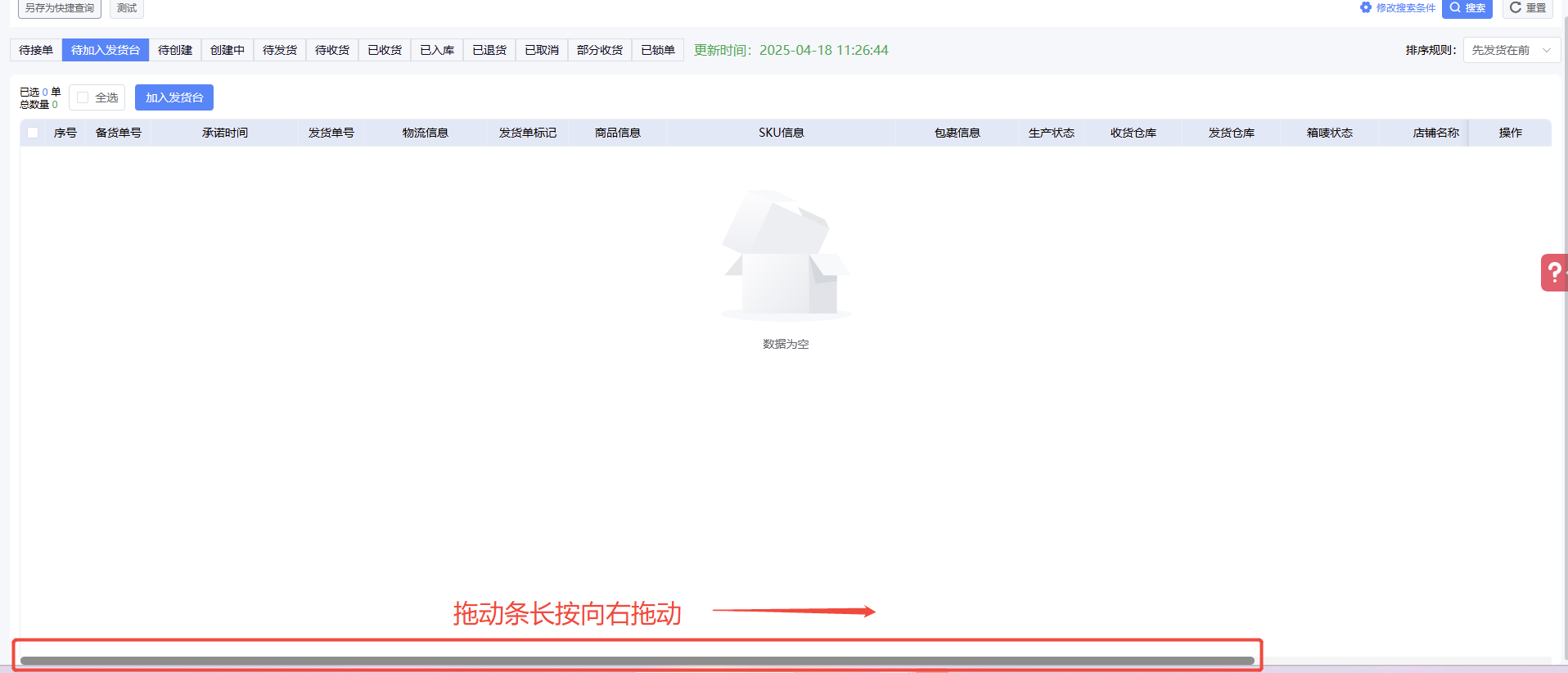Screen dimensions: 1568x673
Task: Switch to the 待接单 tab
Action: click(36, 50)
